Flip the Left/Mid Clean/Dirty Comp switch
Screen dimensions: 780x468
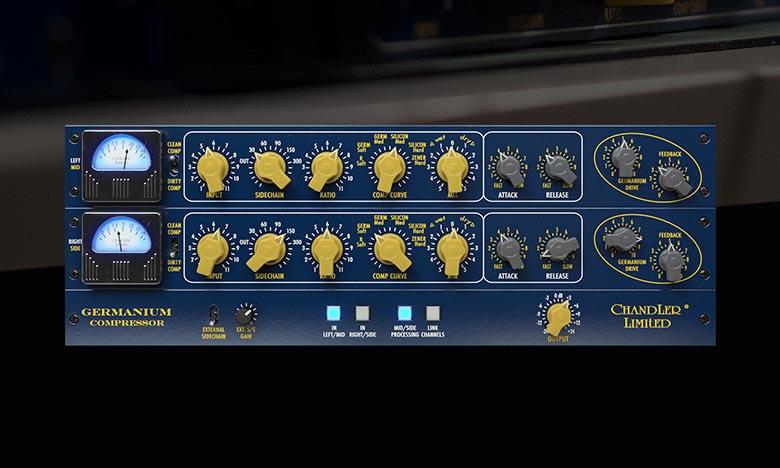pyautogui.click(x=174, y=164)
